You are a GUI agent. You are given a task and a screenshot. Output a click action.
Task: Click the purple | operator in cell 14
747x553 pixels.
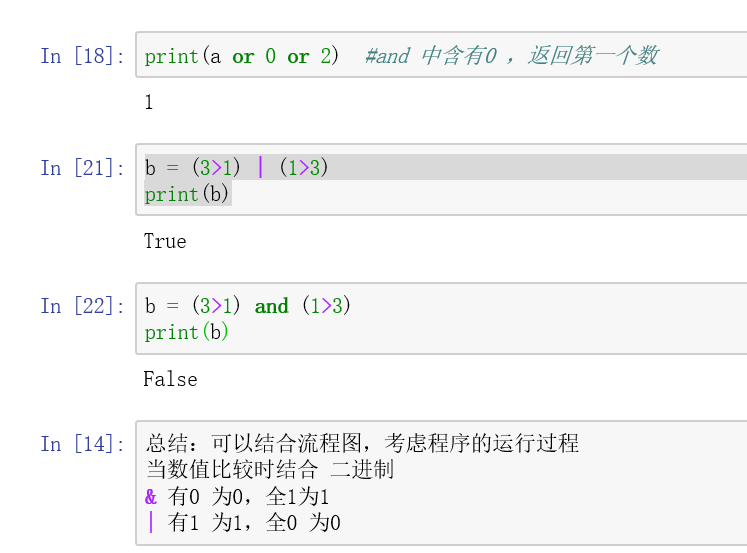click(151, 522)
